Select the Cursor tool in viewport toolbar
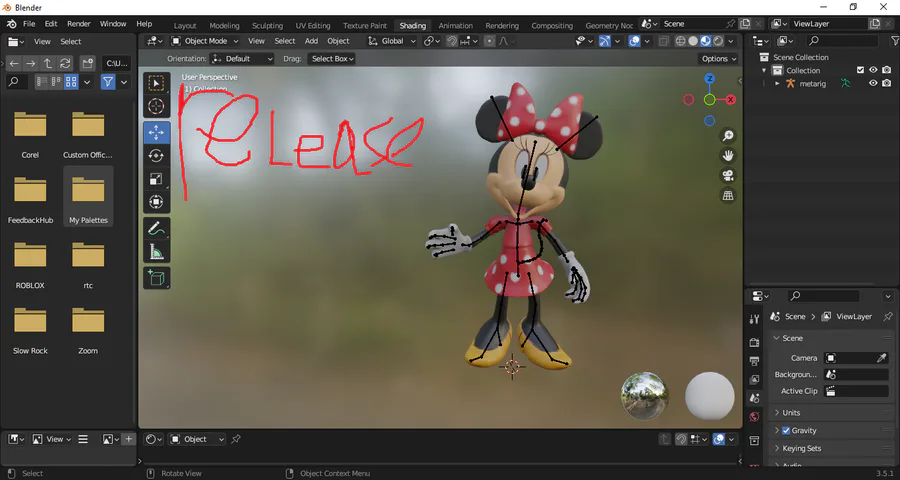The height and width of the screenshot is (480, 900). pos(157,107)
